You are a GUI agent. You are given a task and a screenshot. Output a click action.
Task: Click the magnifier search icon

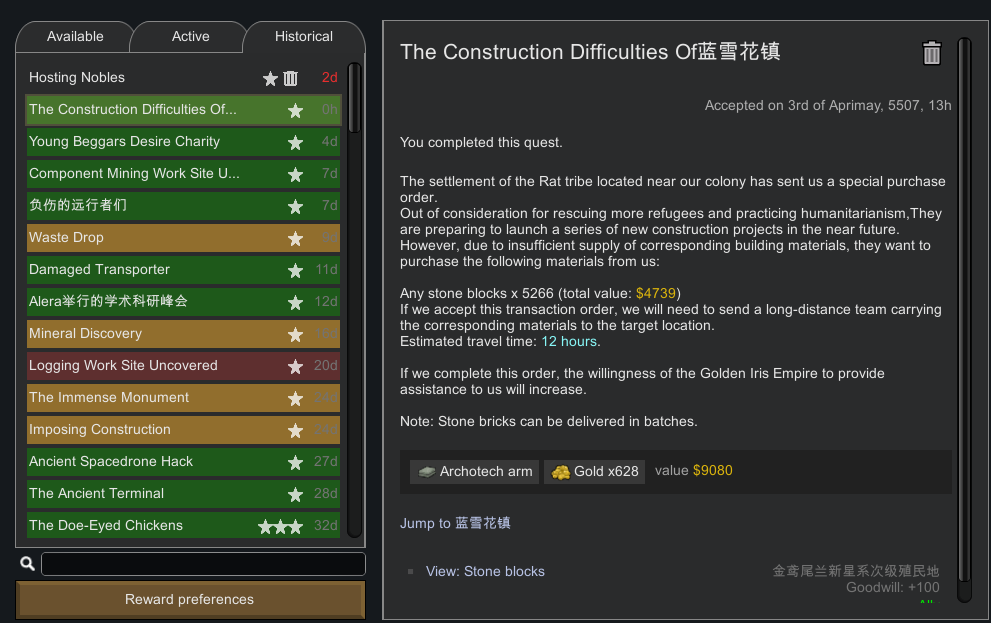27,563
